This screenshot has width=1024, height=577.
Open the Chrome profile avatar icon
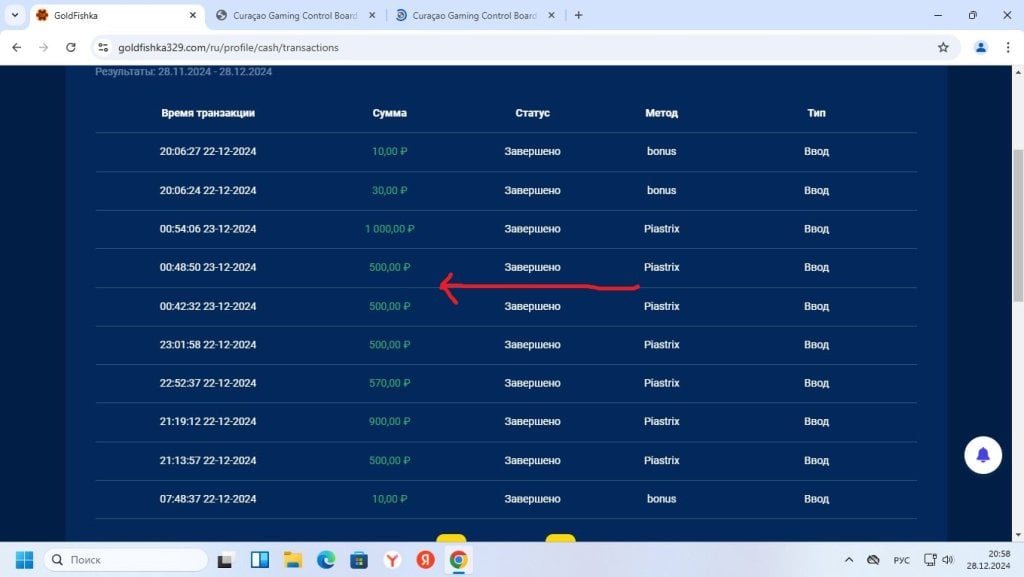980,47
